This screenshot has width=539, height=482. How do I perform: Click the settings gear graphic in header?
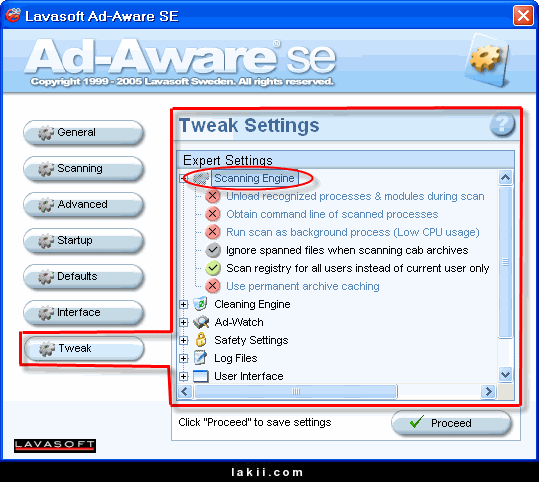[486, 60]
